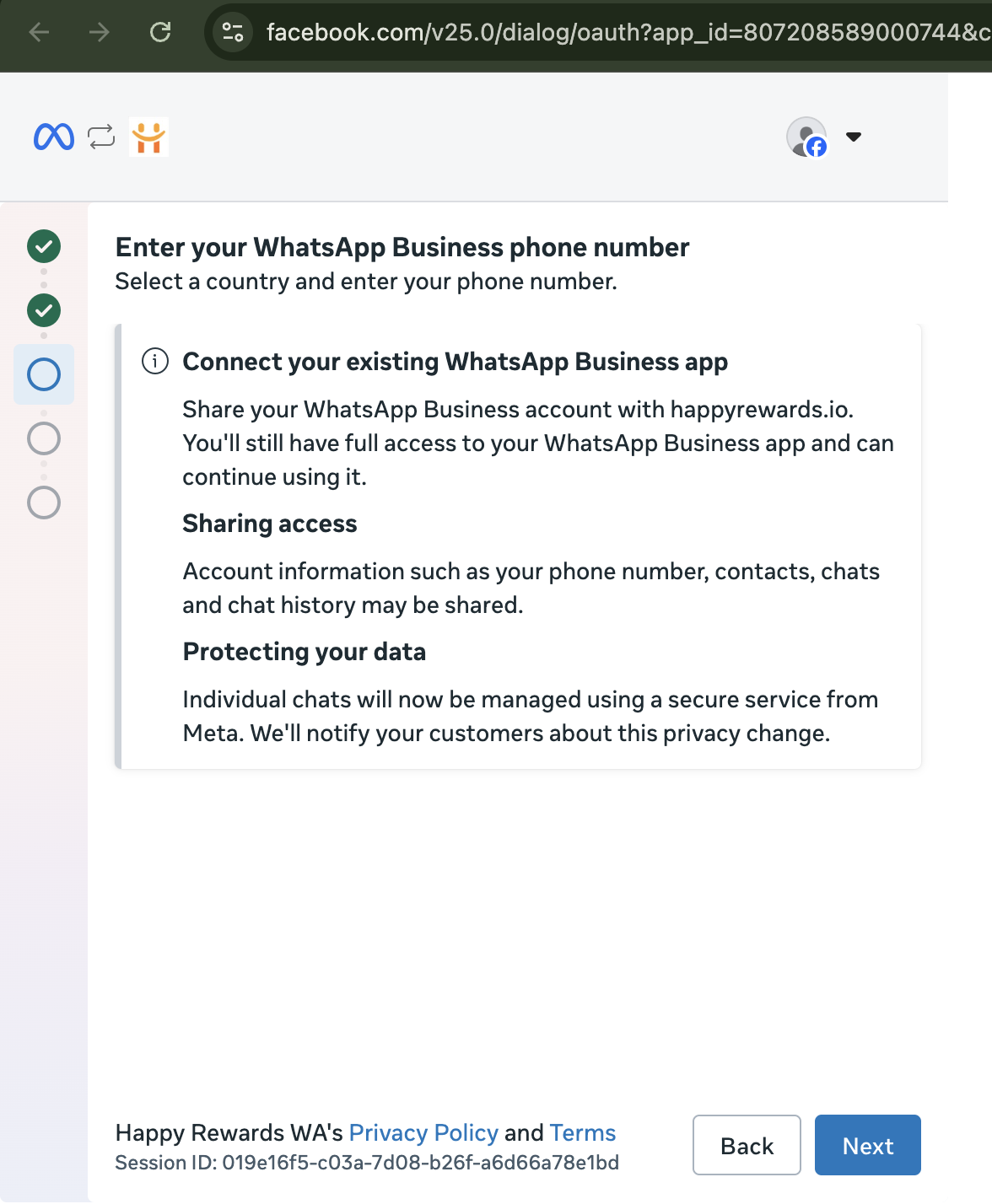Click 'Individual chats will now be managed' paragraph
This screenshot has width=992, height=1204.
[x=531, y=716]
